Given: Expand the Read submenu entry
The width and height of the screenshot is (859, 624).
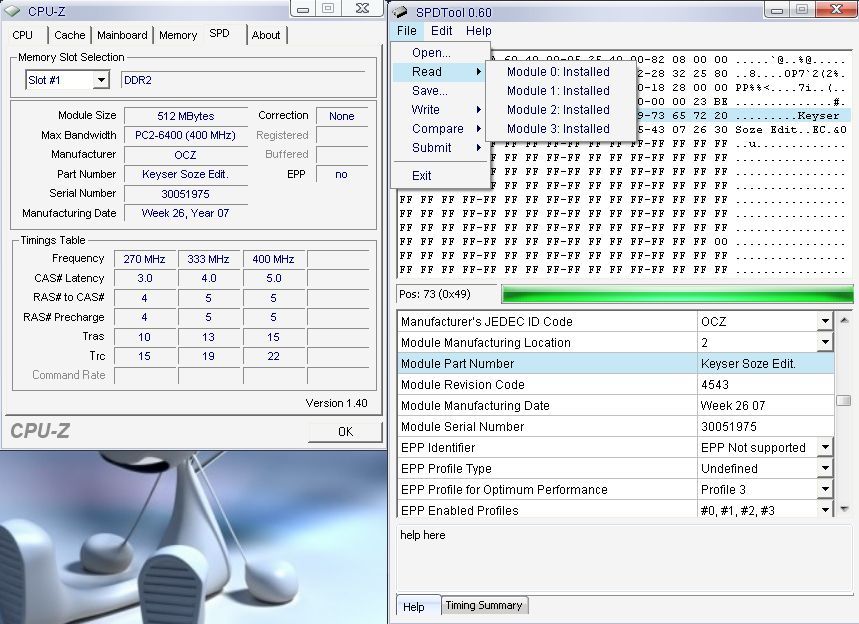Looking at the screenshot, I should [440, 72].
